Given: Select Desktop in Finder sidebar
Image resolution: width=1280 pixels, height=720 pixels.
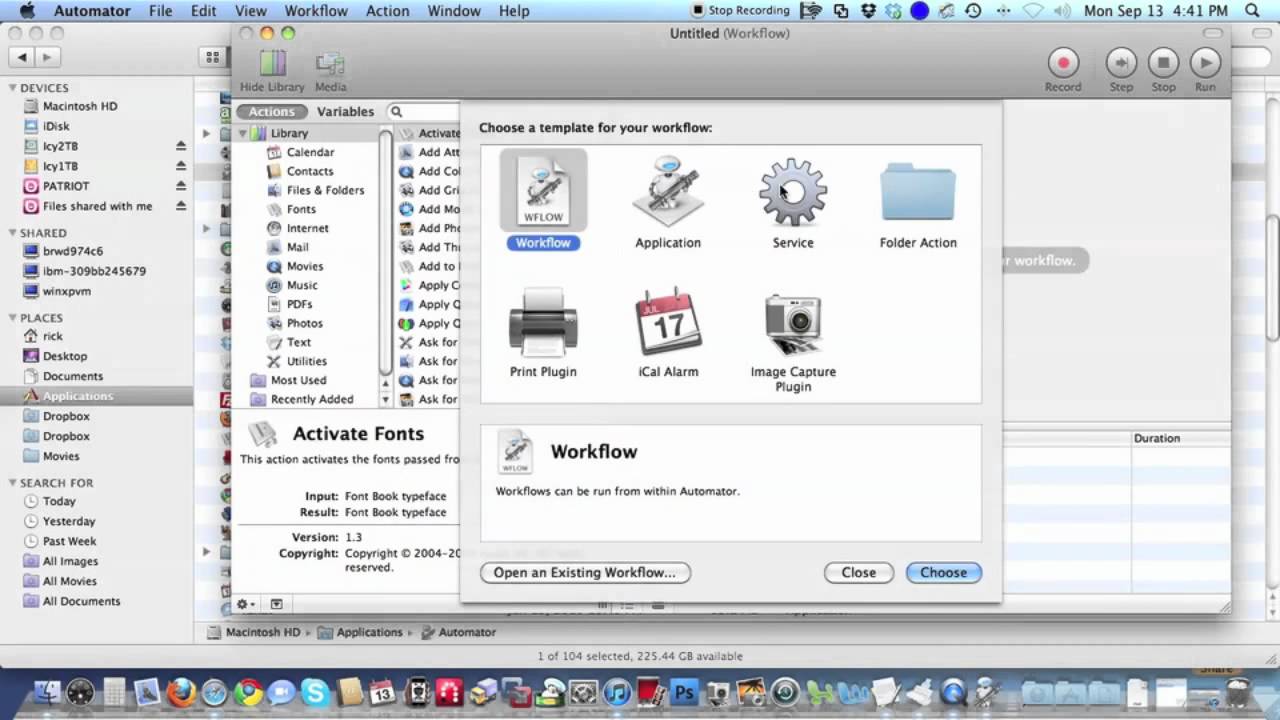Looking at the screenshot, I should (x=65, y=356).
